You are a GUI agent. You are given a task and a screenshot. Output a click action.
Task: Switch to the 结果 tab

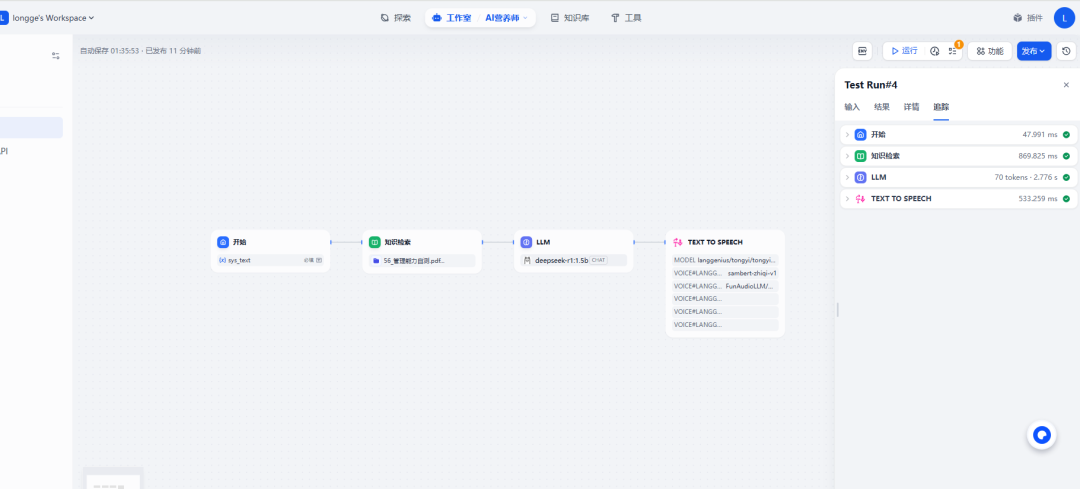[882, 107]
